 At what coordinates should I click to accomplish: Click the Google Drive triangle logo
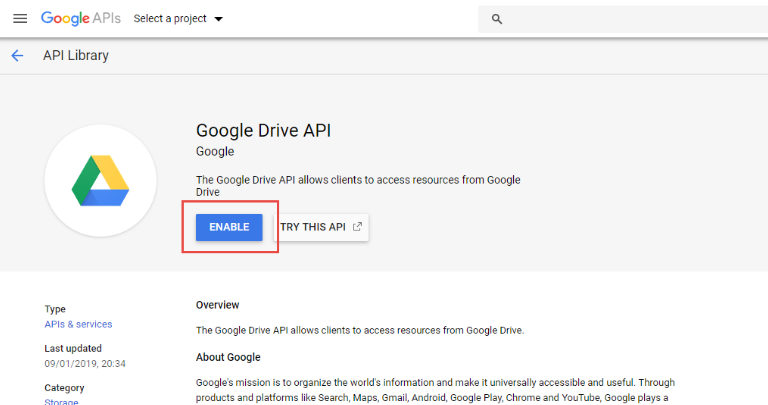100,180
